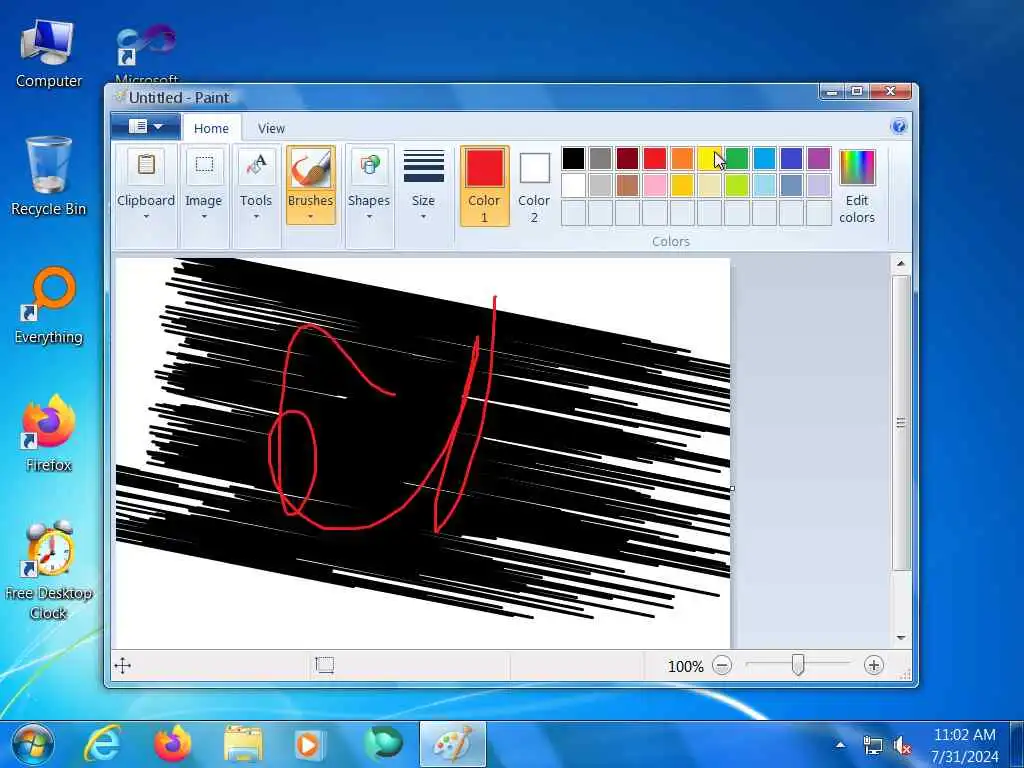Click the cursor position icon in status bar

point(123,665)
